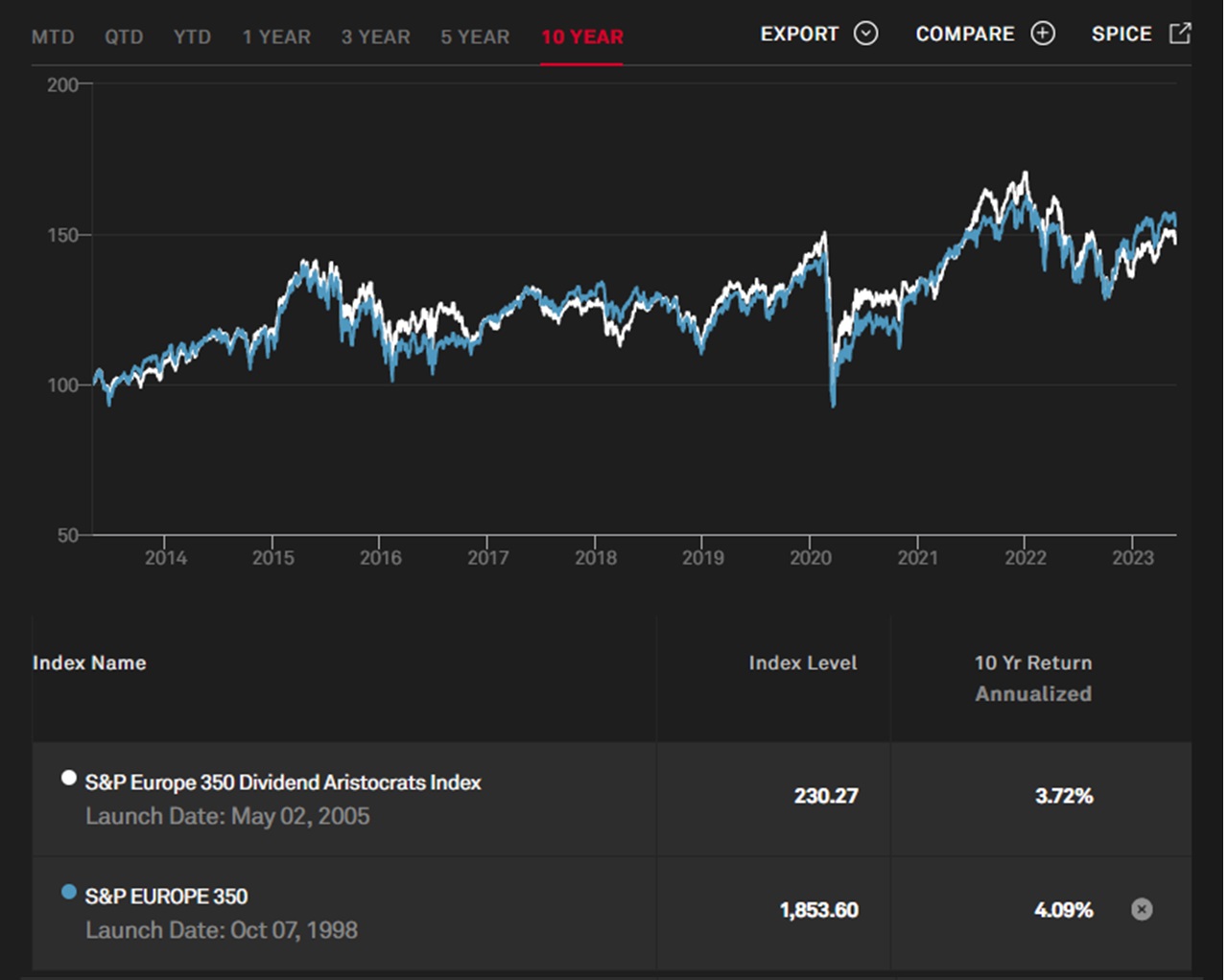1228x980 pixels.
Task: Click the 3.72% annualized return value
Action: click(1064, 796)
